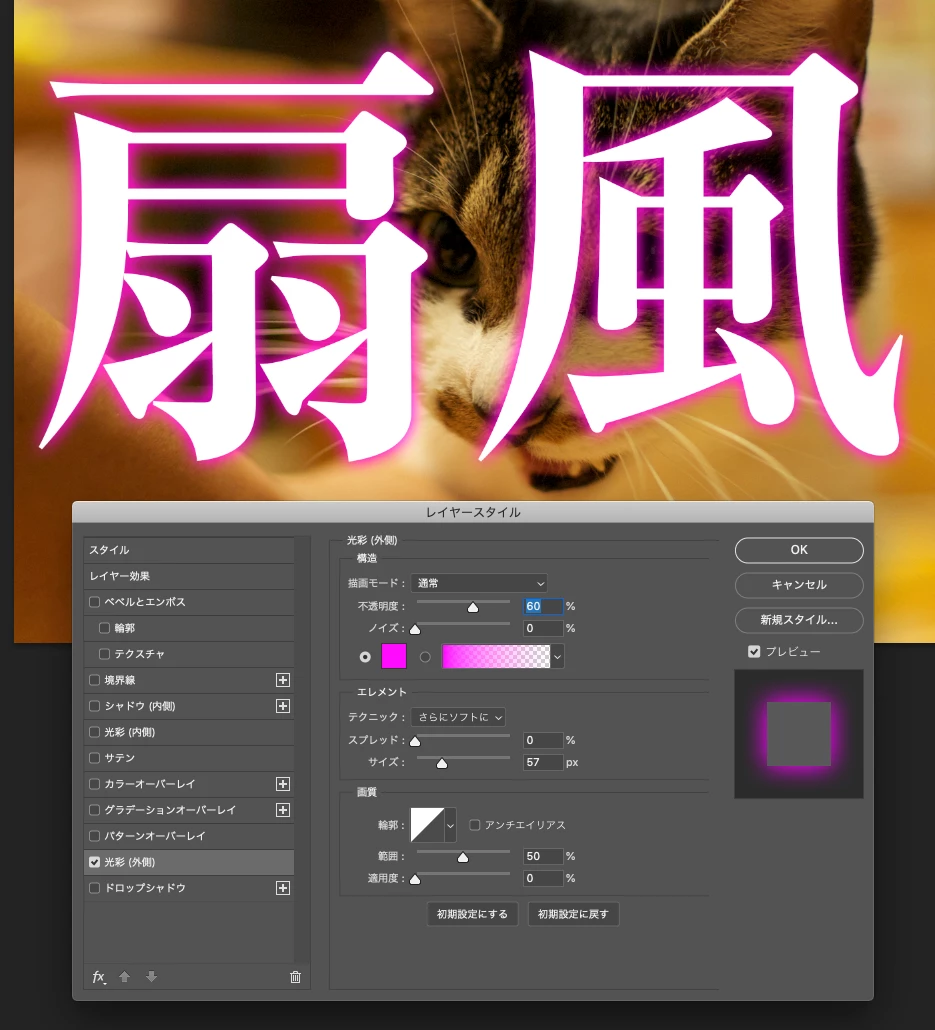
Task: Add another ドロップシャドウ effect with plus icon
Action: click(x=283, y=888)
